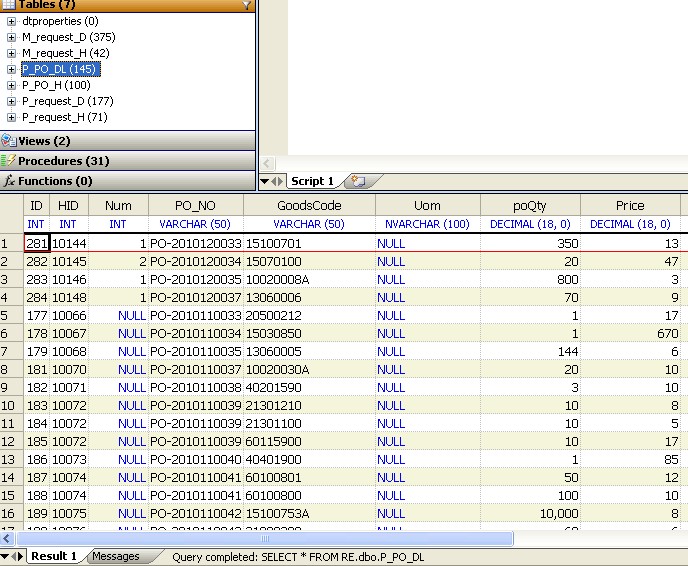Click the results scrollbar left arrow
The image size is (688, 566).
[7, 538]
